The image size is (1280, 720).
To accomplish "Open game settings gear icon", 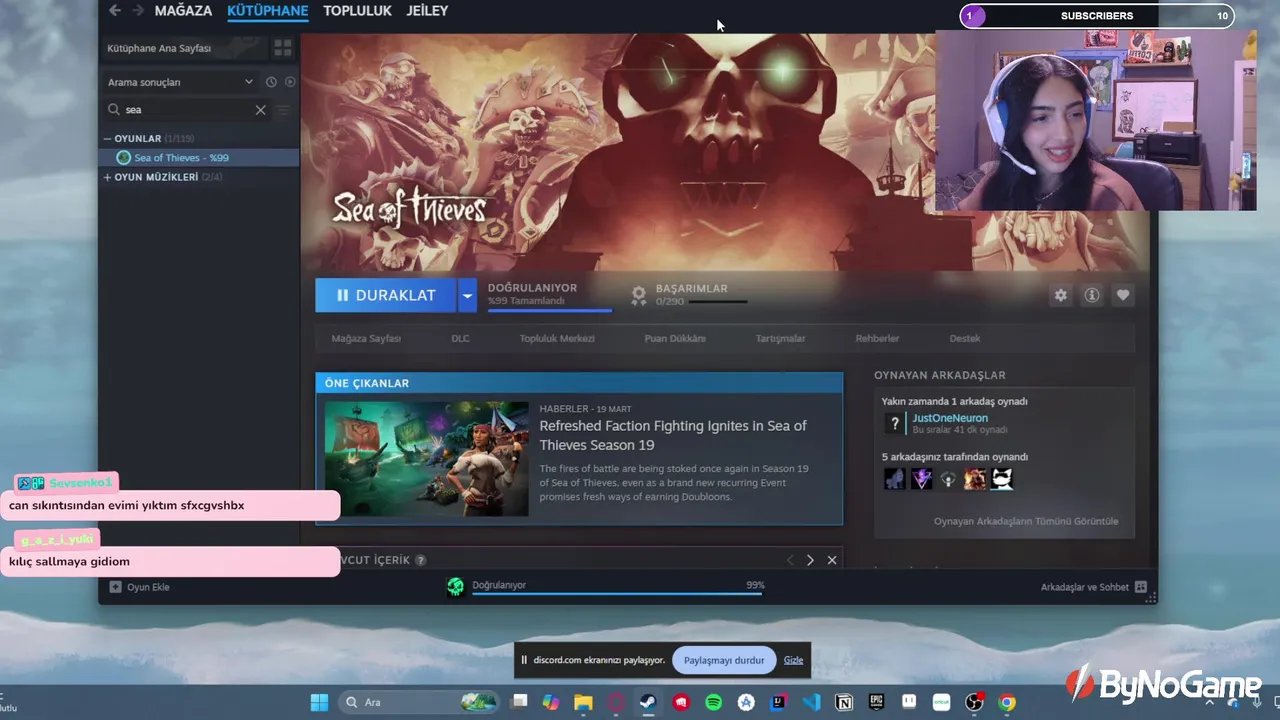I will pos(1061,295).
